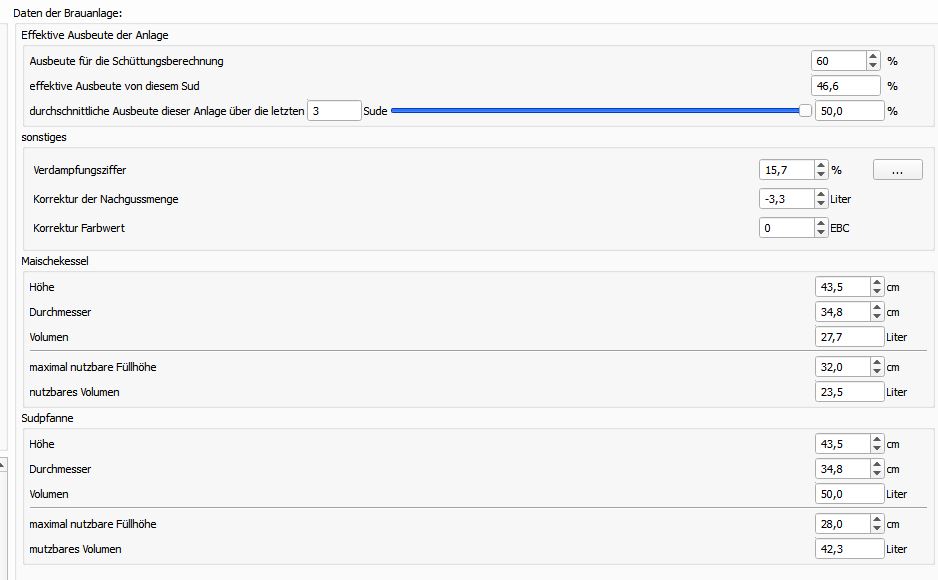938x580 pixels.
Task: Click the Maischekessel Volumen field
Action: tap(849, 337)
